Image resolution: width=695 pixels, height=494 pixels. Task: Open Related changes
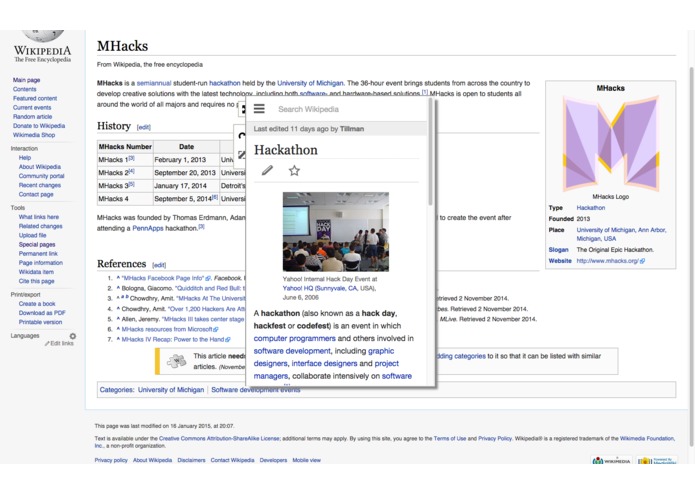tap(40, 226)
